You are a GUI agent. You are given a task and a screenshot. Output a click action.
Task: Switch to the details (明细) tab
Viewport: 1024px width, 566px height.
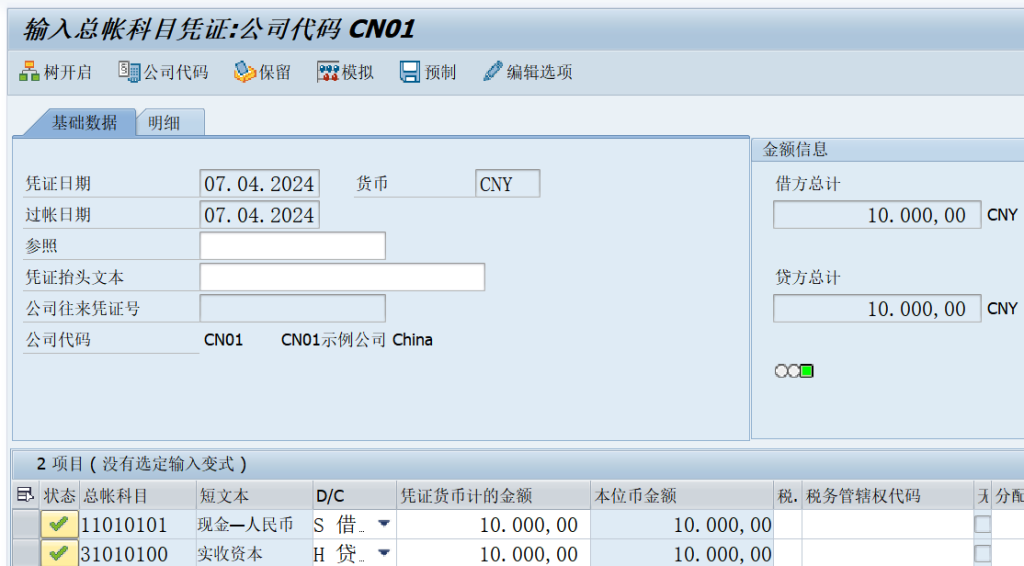164,123
